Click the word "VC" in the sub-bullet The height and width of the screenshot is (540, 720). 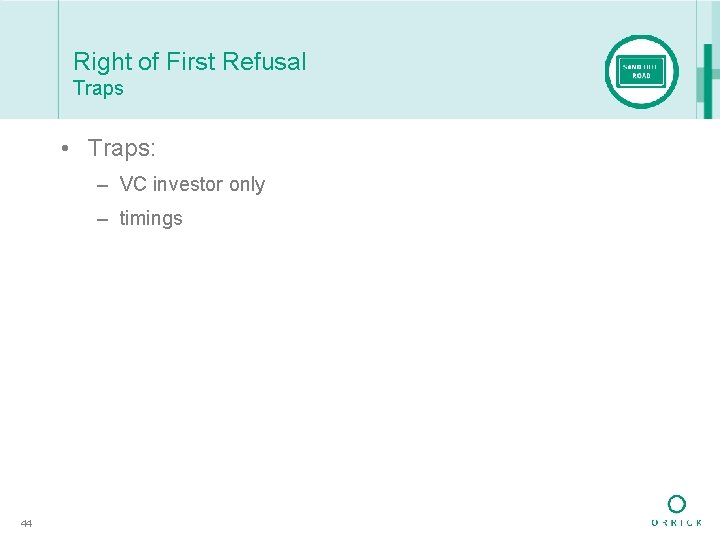[x=133, y=184]
